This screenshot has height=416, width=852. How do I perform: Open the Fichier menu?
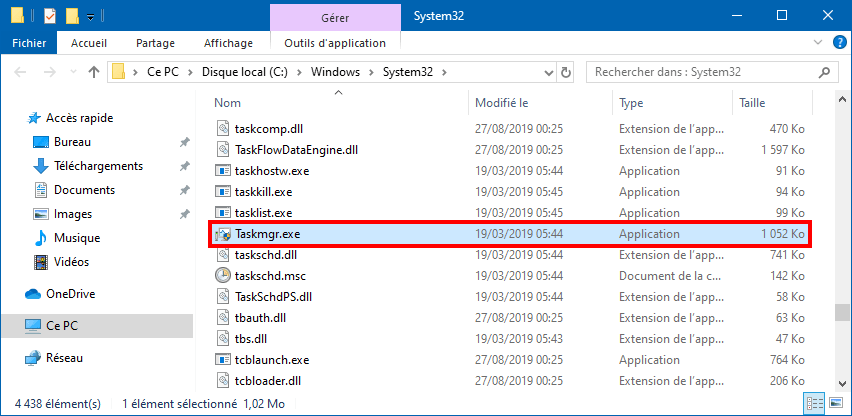(x=29, y=43)
